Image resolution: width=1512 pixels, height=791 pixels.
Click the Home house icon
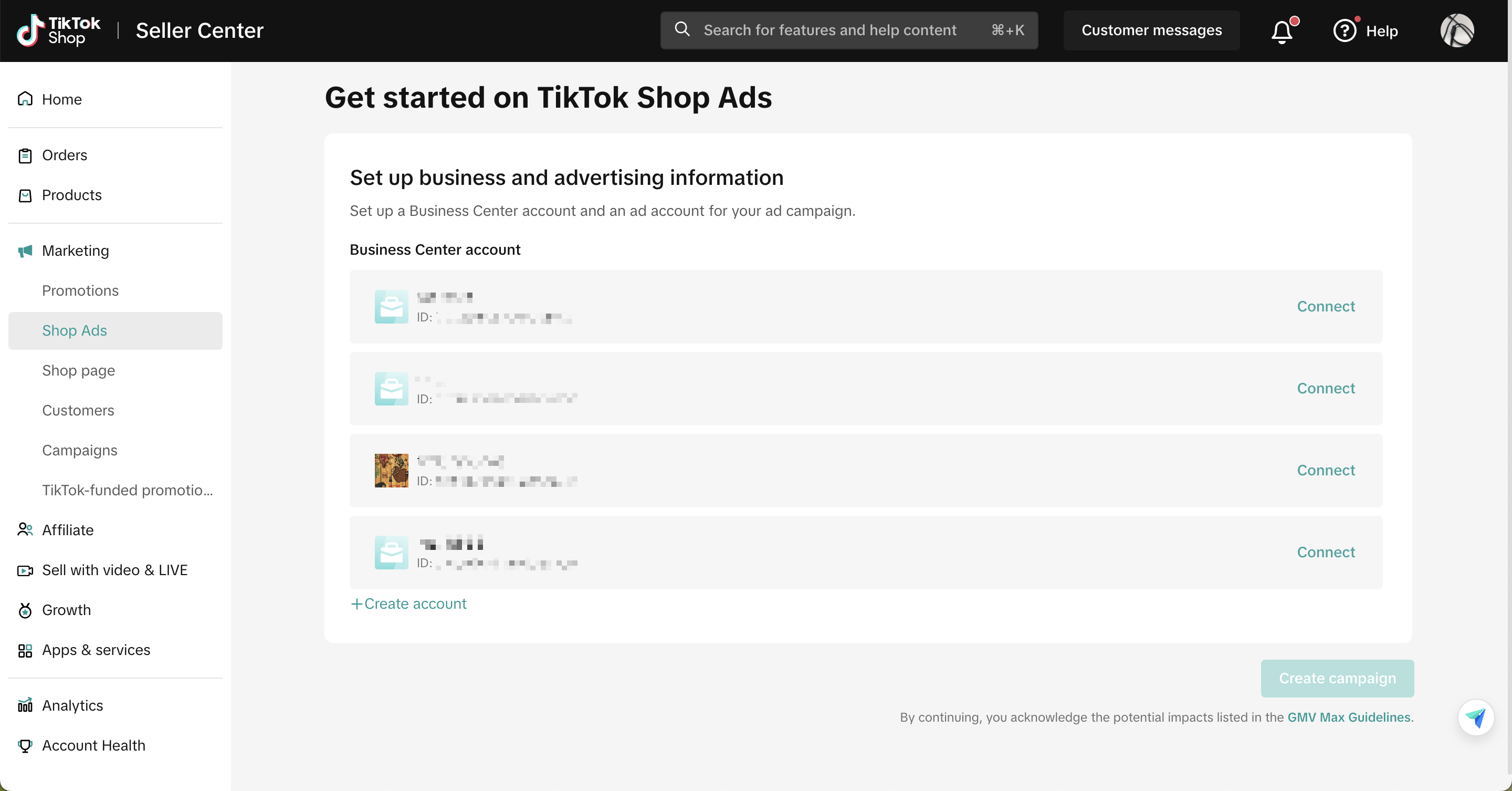pos(25,99)
